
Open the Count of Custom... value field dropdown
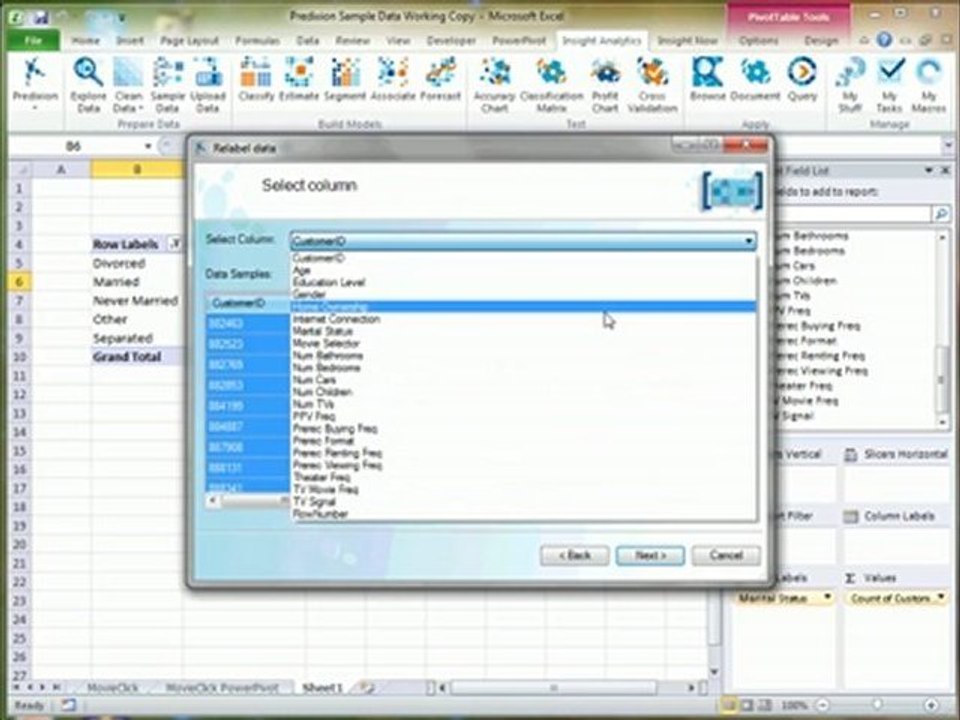pyautogui.click(x=941, y=598)
